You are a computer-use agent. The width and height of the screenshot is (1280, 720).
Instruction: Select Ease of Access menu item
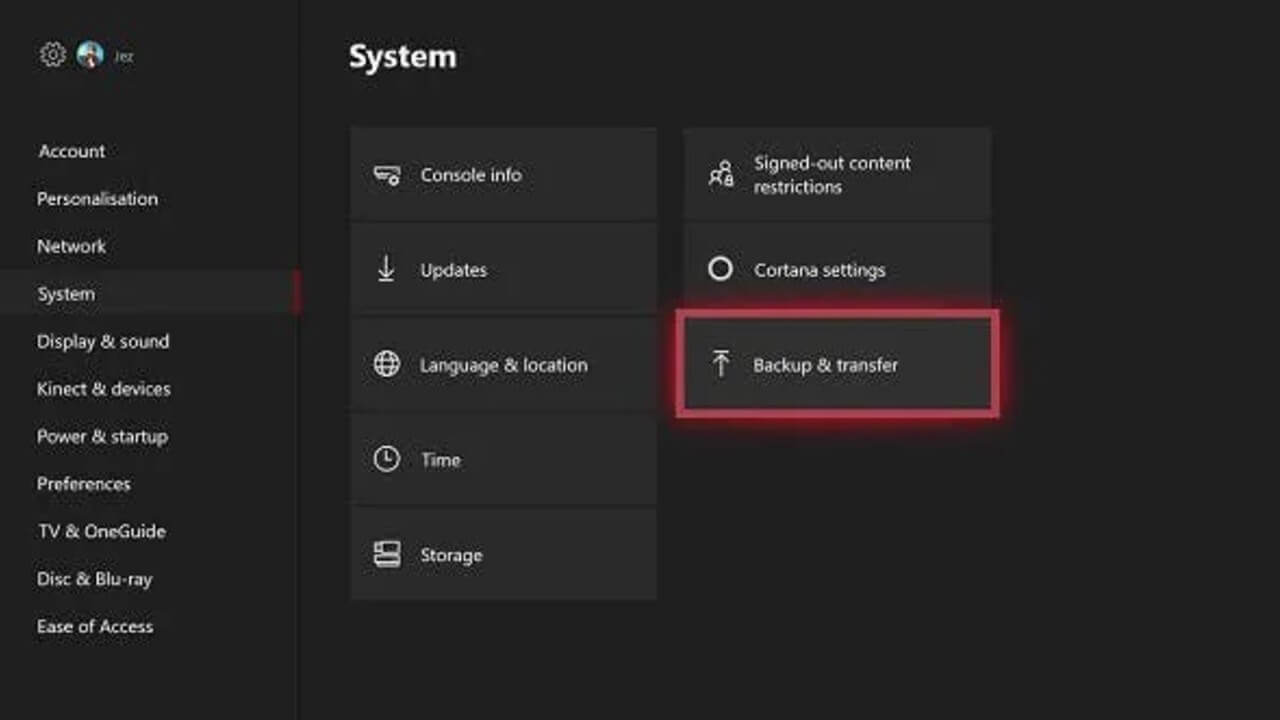pyautogui.click(x=95, y=627)
